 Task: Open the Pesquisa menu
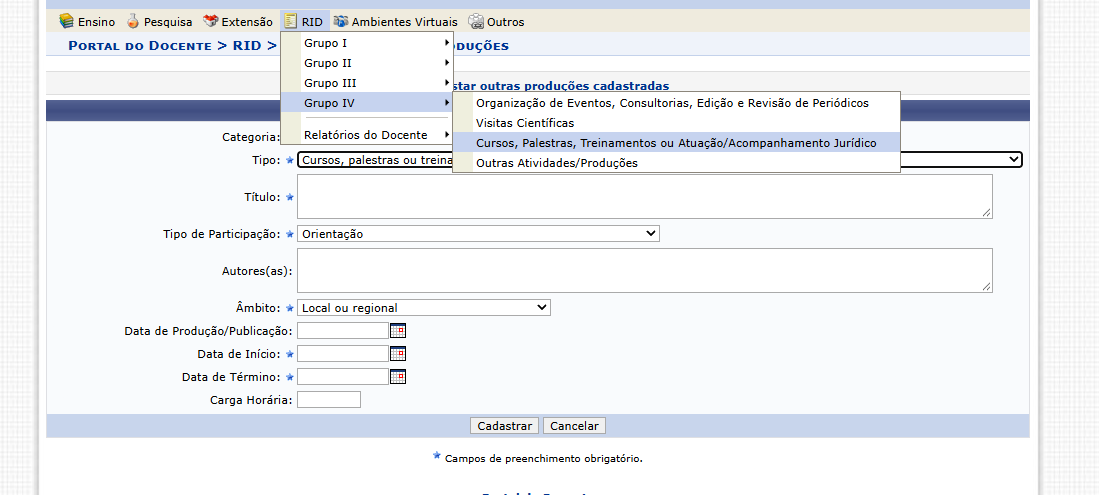click(159, 21)
